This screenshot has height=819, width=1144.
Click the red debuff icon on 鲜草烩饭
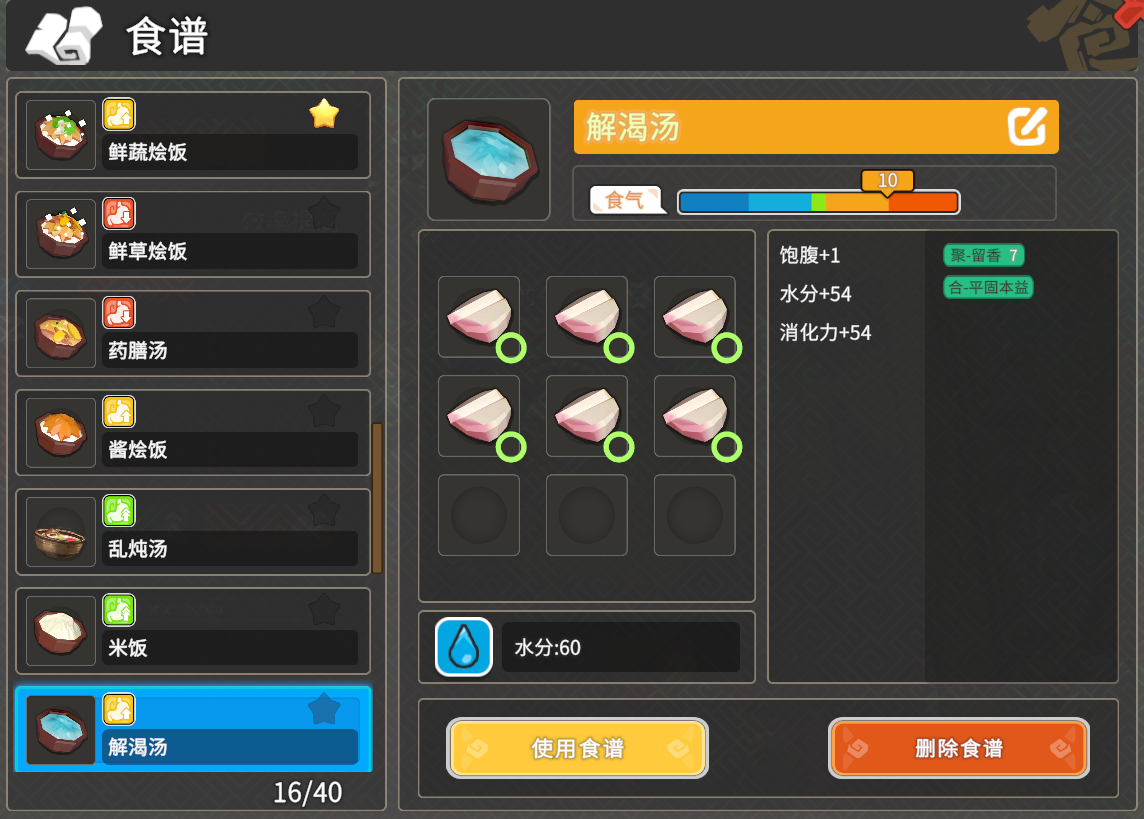[119, 214]
